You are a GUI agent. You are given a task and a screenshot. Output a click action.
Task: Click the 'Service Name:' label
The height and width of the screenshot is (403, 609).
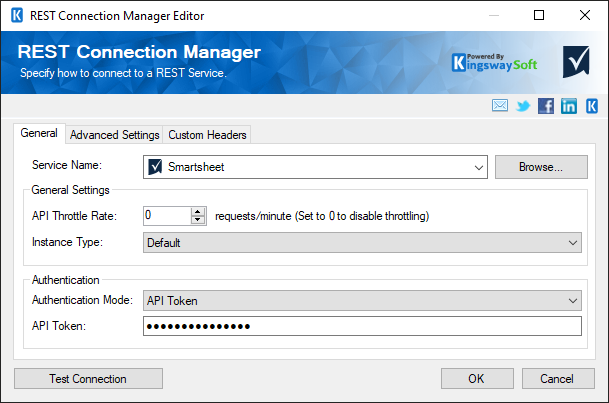pos(67,165)
